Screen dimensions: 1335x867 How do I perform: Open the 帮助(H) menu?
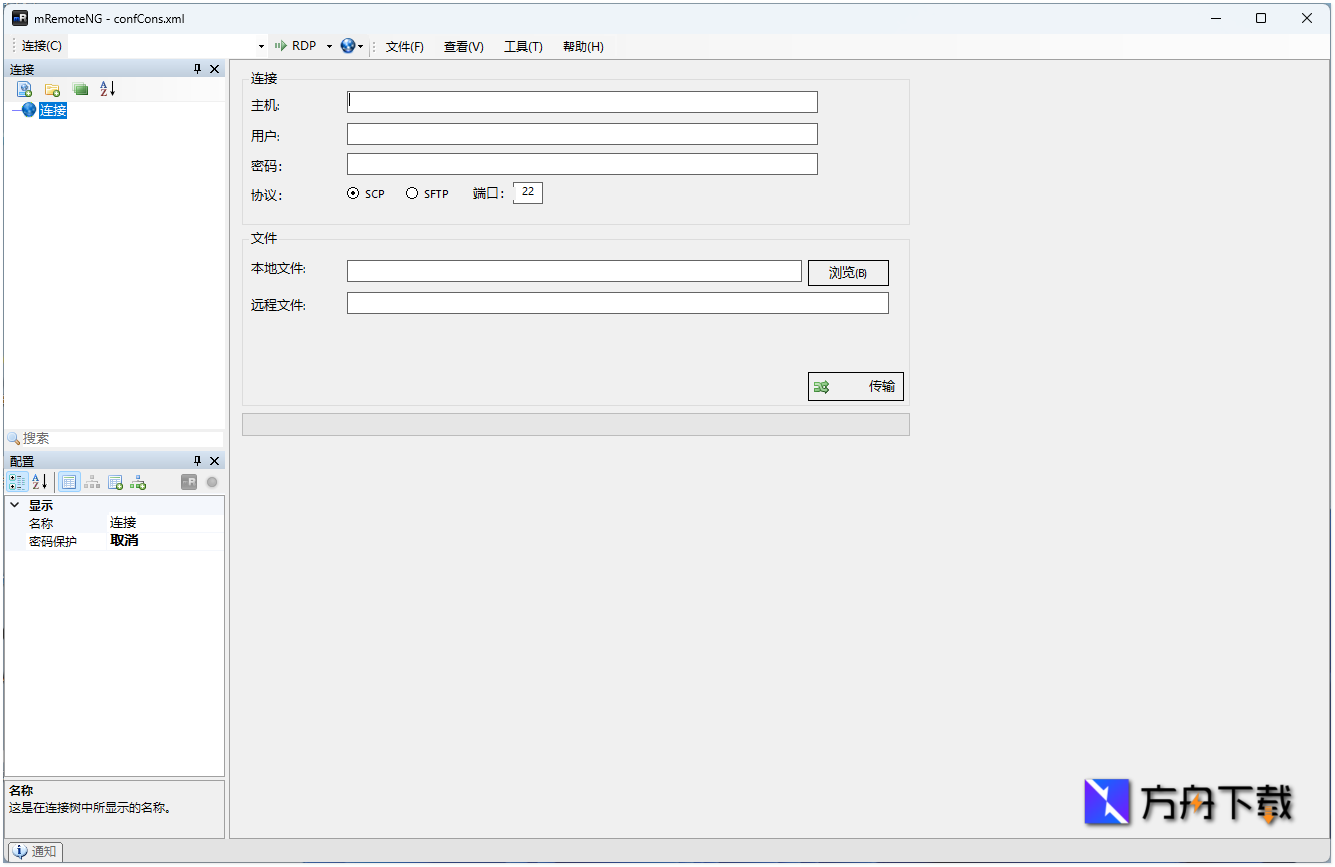583,46
